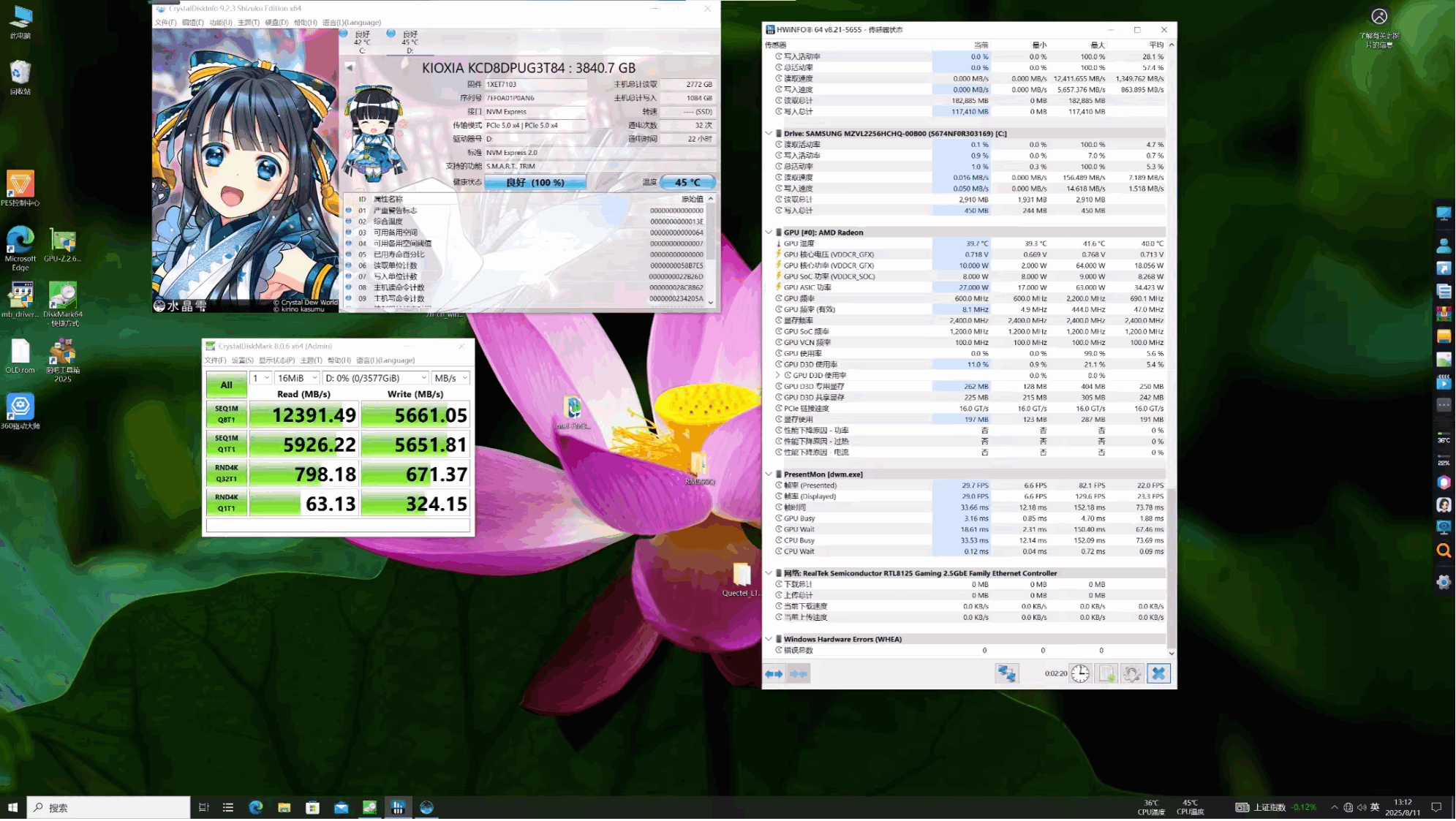The width and height of the screenshot is (1456, 821).
Task: Start sensor logging to file icon
Action: (x=1106, y=674)
